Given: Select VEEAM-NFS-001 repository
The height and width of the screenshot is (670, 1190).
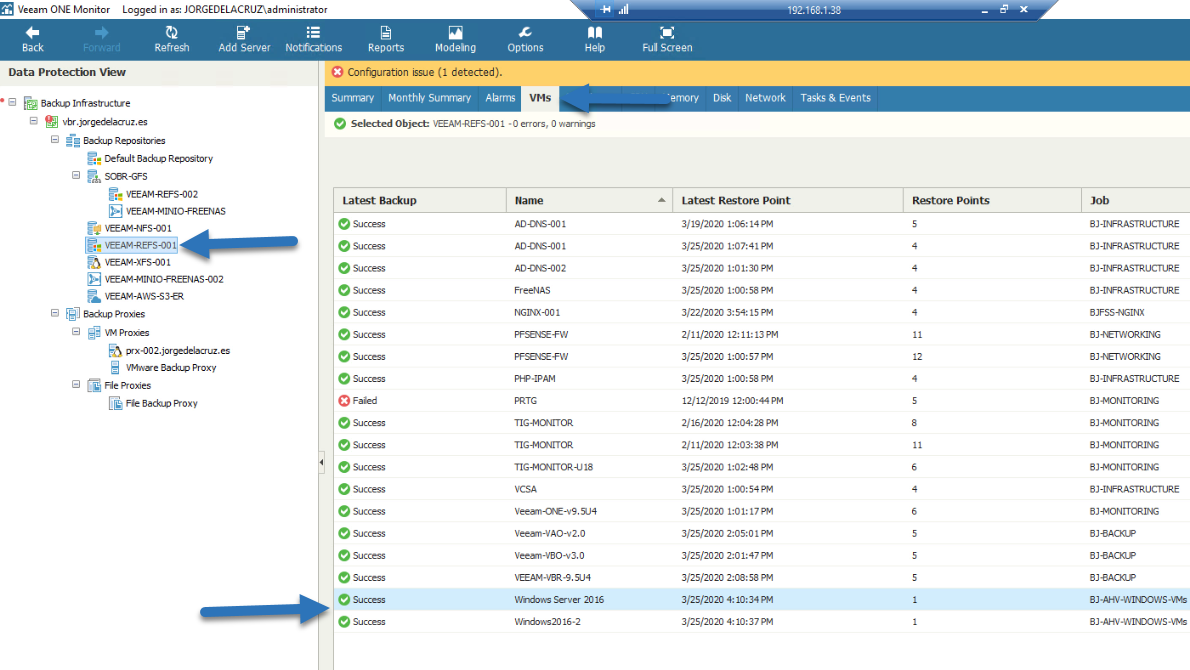Looking at the screenshot, I should pyautogui.click(x=138, y=228).
